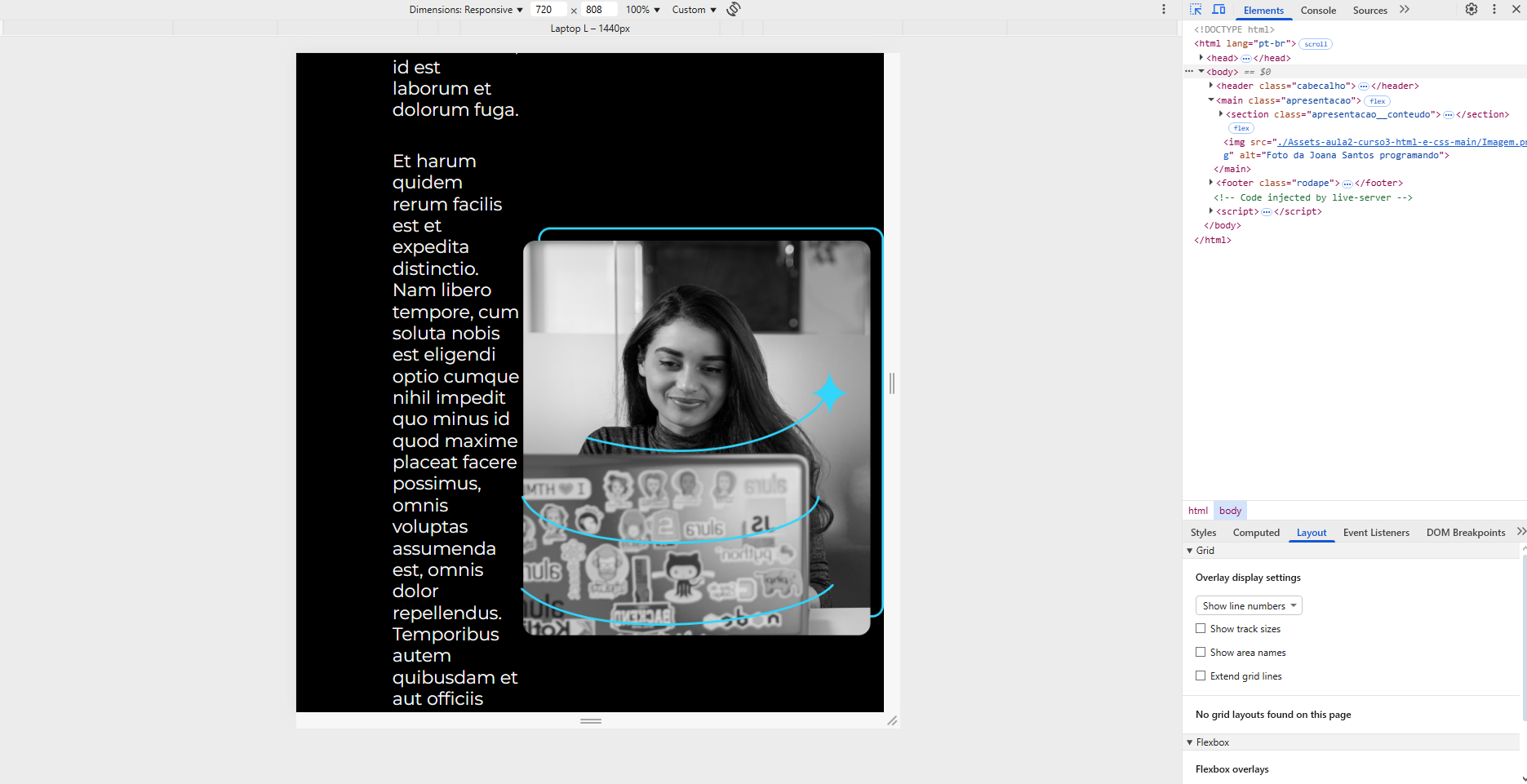Expand the section apresentacao__conteudo ellipsis

(x=1449, y=115)
